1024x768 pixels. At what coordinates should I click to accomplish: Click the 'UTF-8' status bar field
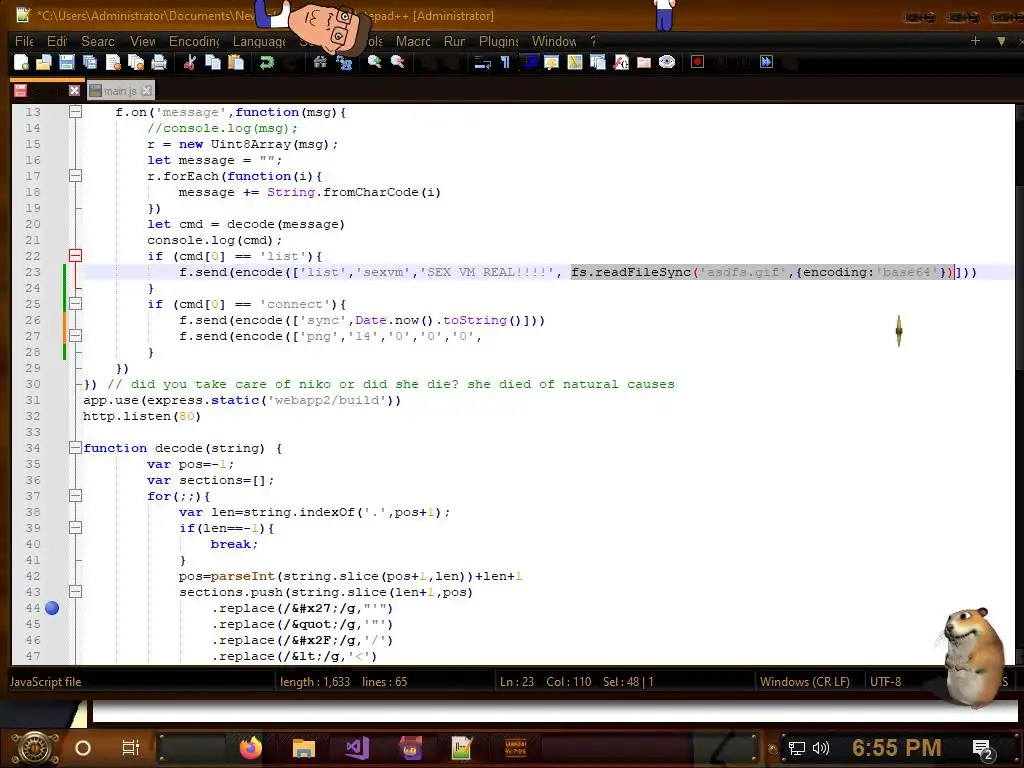[x=886, y=682]
